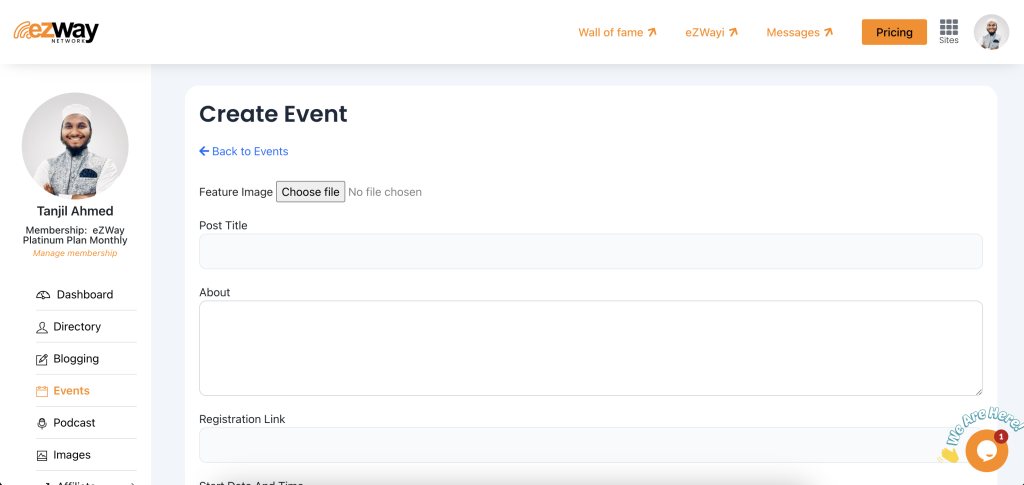Open the Sites grid icon
The height and width of the screenshot is (485, 1024).
[x=948, y=28]
